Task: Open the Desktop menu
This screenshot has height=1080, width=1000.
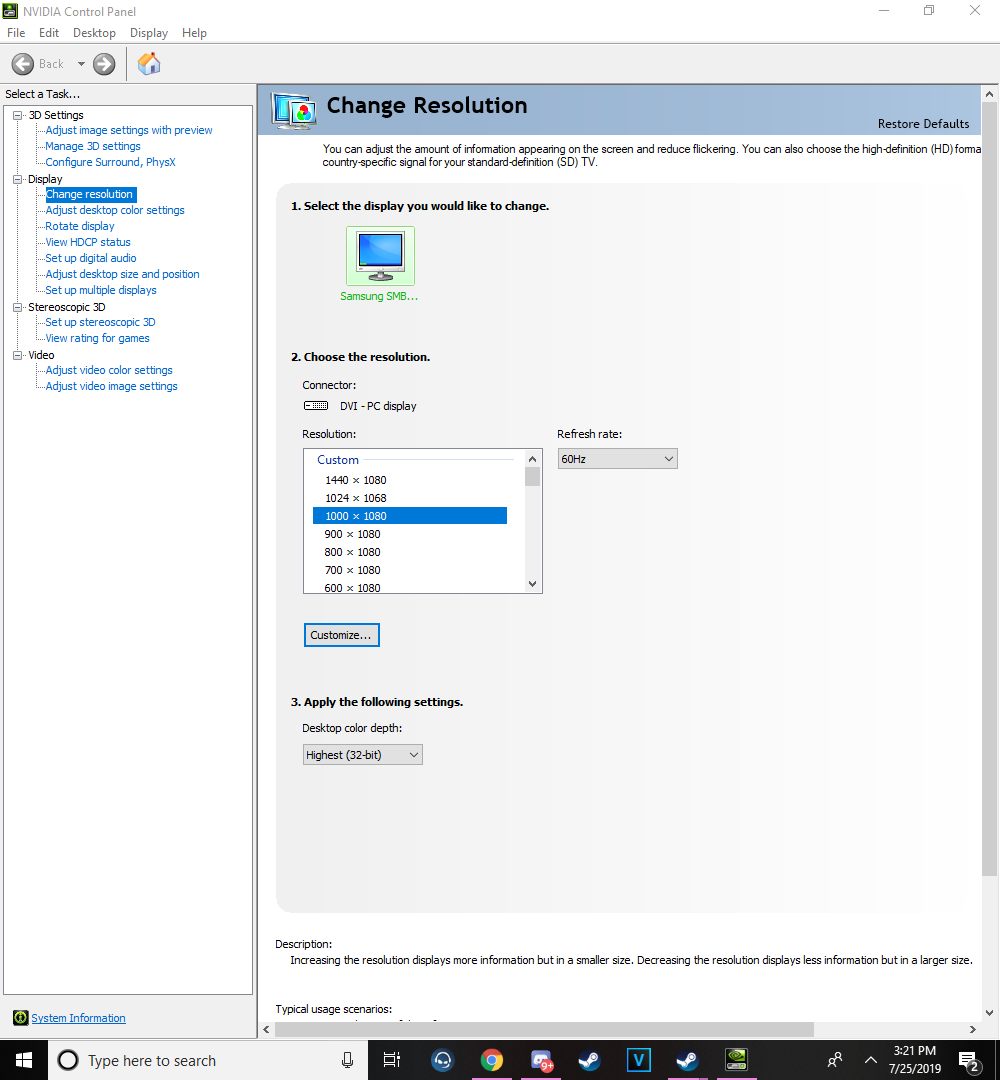Action: pos(94,33)
